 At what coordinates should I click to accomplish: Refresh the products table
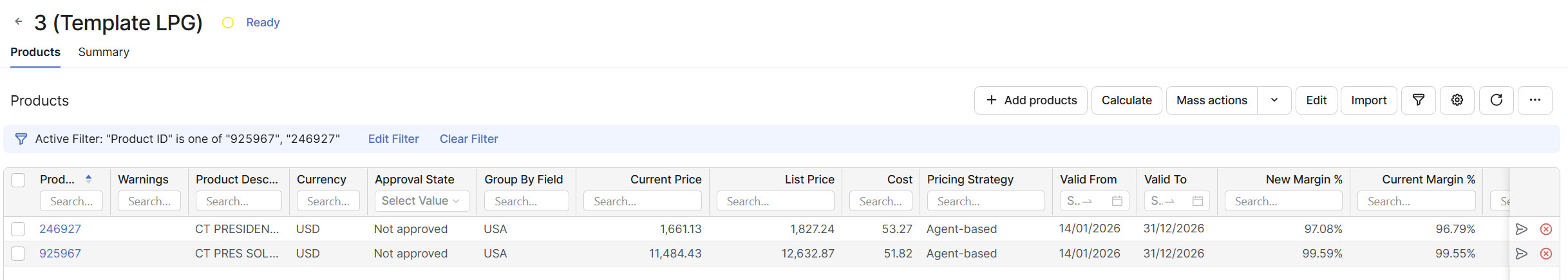point(1496,100)
